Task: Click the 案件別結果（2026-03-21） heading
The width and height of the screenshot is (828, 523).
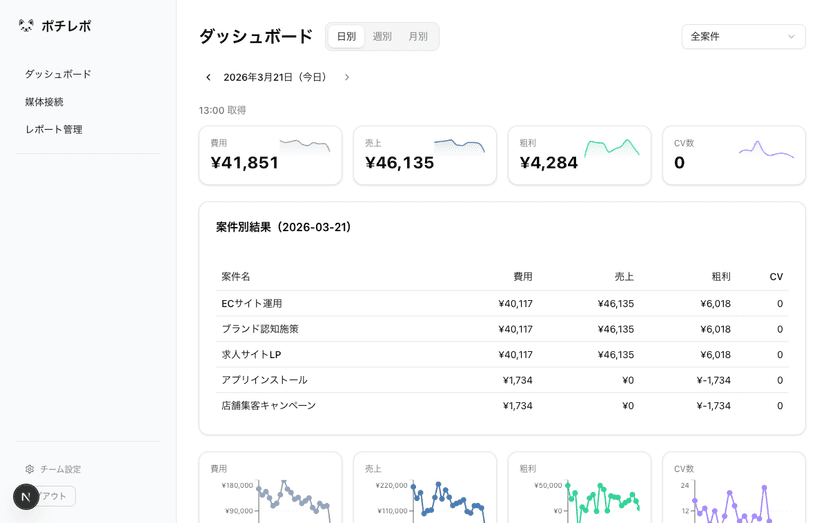Action: pos(284,227)
